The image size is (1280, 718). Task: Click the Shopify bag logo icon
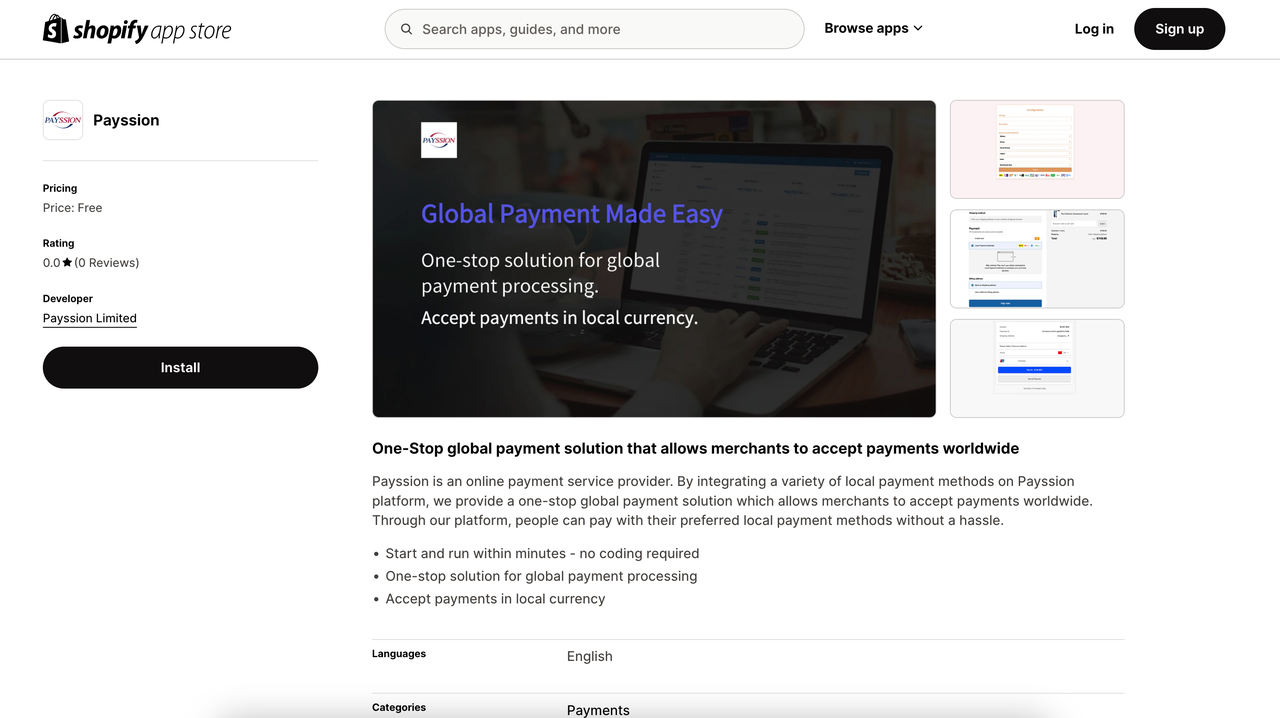point(55,28)
